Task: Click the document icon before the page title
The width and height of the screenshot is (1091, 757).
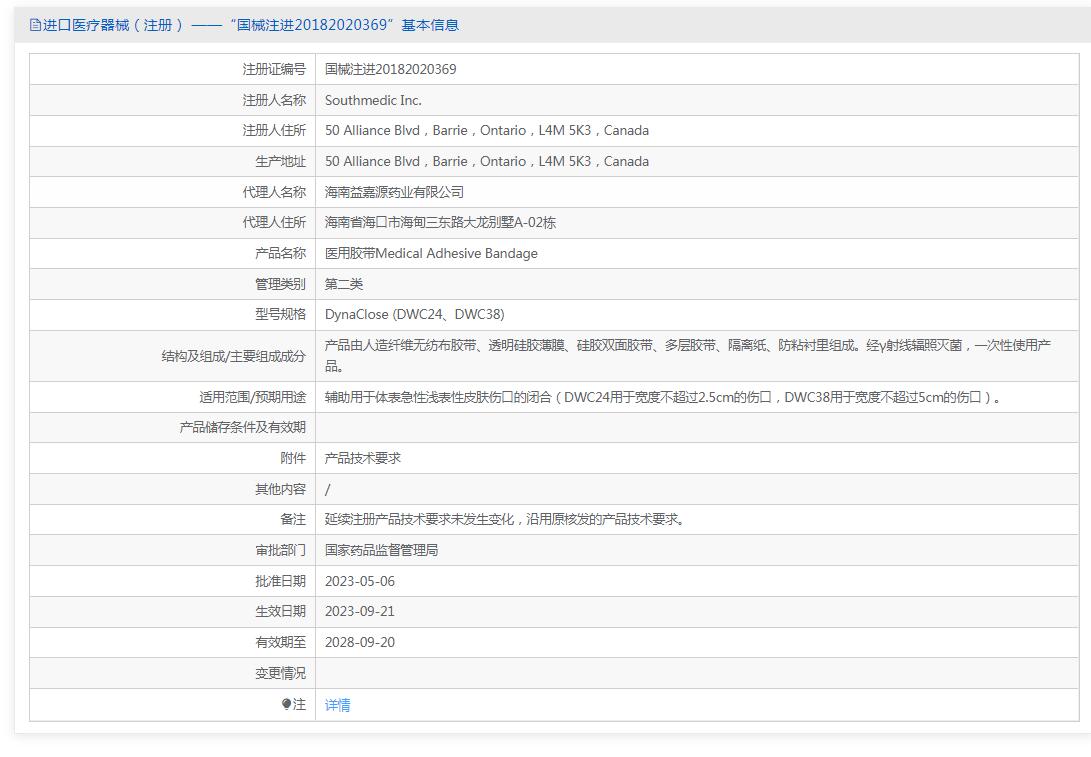Action: tap(35, 25)
